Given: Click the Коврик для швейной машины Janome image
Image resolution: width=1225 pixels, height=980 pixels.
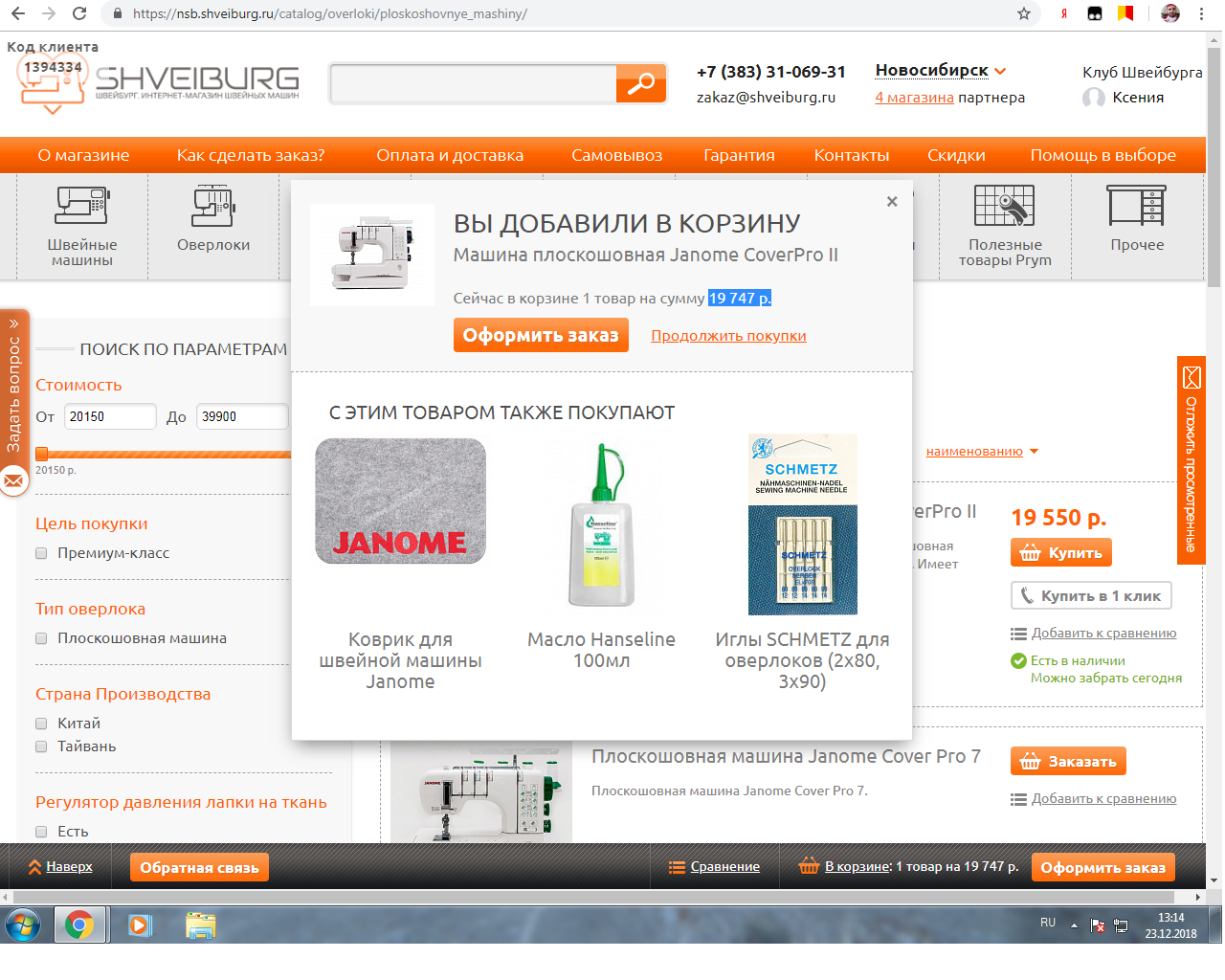Looking at the screenshot, I should pos(400,501).
